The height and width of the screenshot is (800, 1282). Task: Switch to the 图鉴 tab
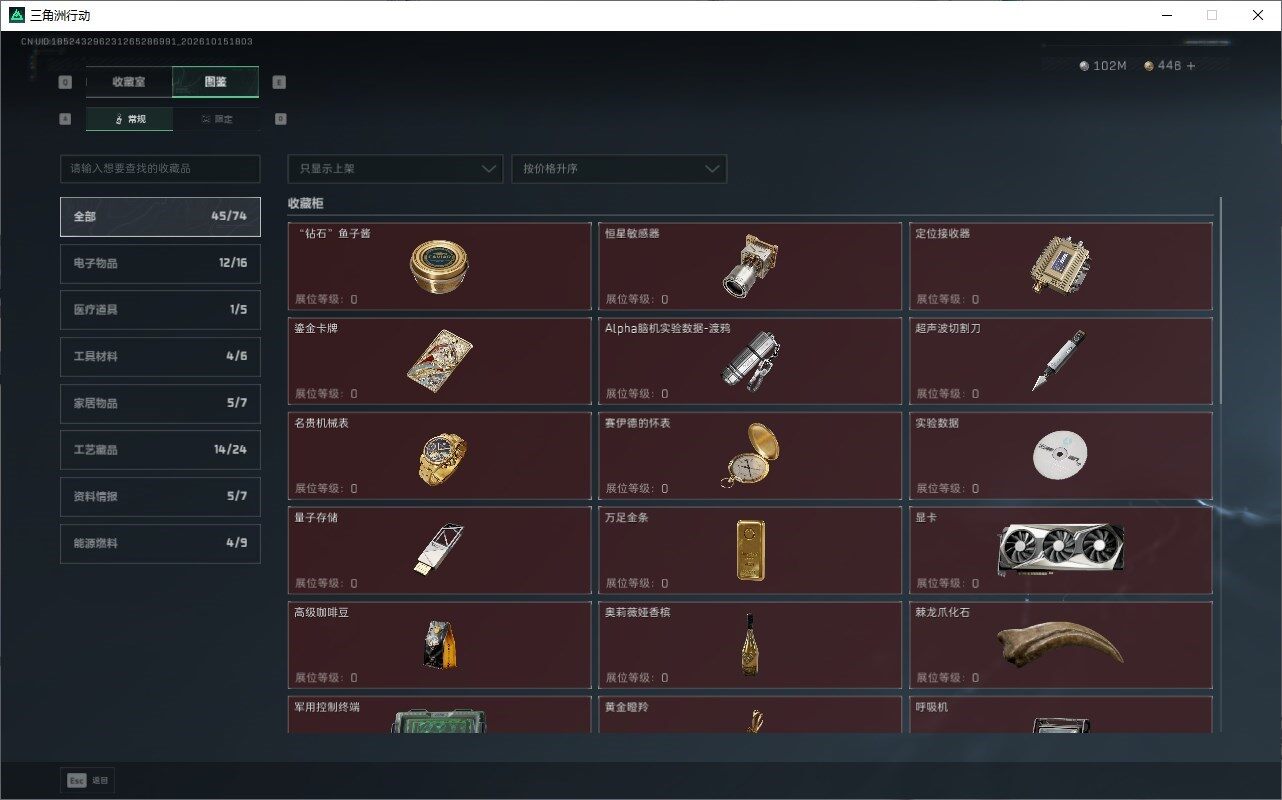(x=215, y=82)
